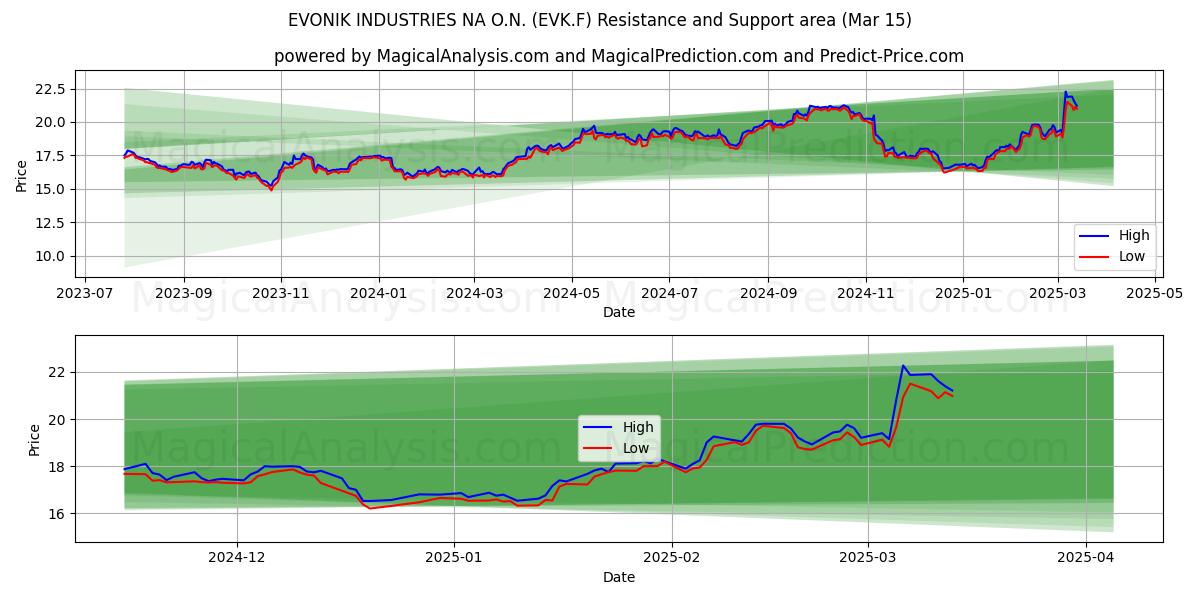Click the 'Price' y-axis label of top chart

coord(22,175)
